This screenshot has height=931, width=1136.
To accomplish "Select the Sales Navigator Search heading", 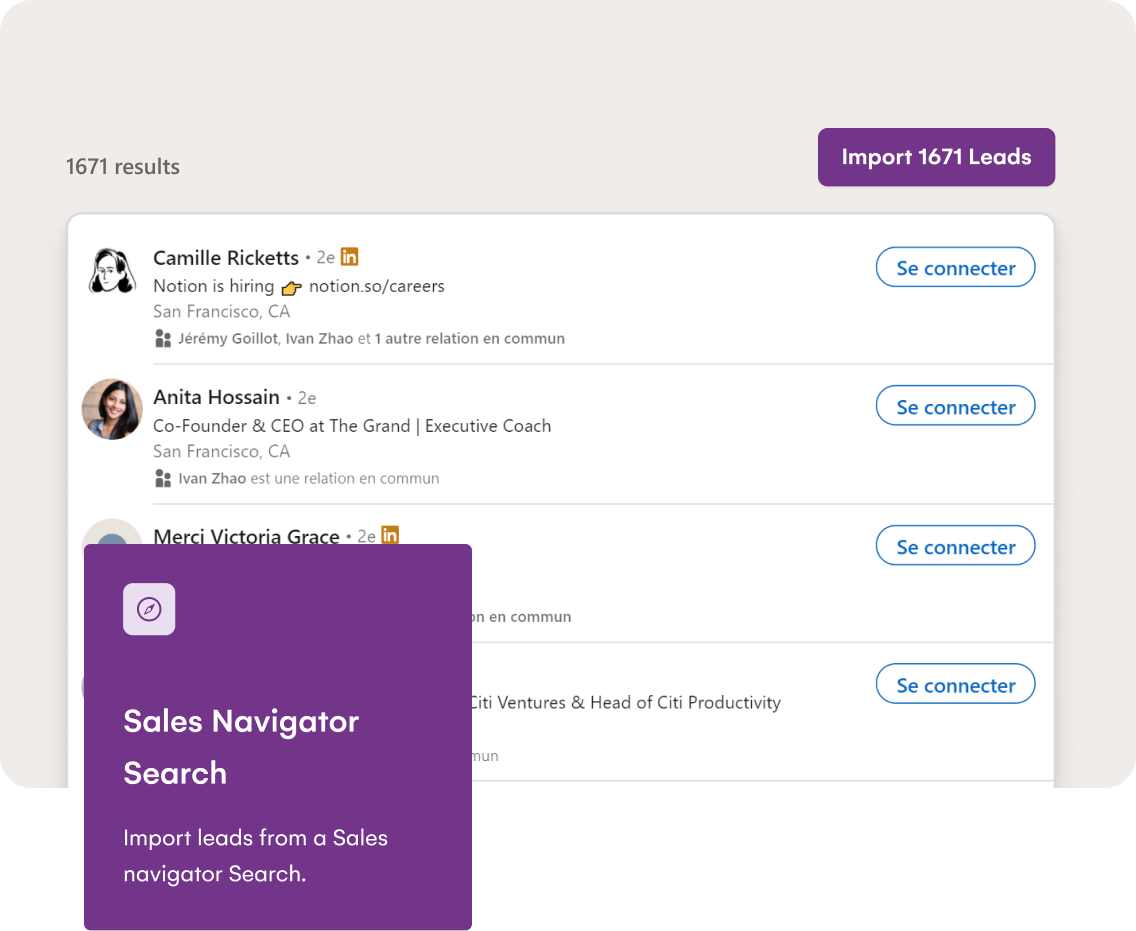I will click(x=241, y=746).
